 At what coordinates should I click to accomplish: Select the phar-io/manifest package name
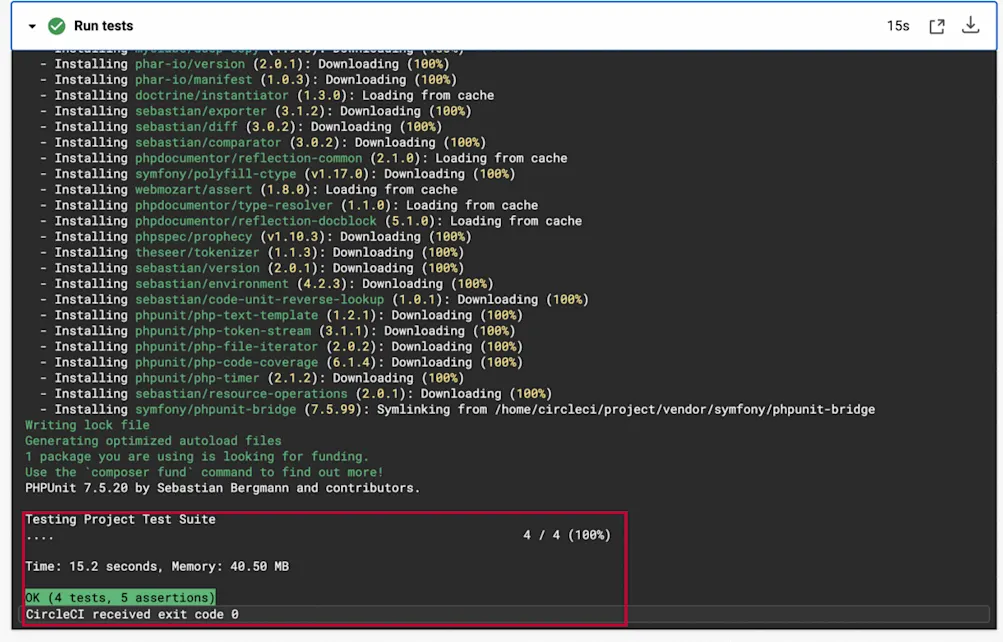pyautogui.click(x=194, y=80)
